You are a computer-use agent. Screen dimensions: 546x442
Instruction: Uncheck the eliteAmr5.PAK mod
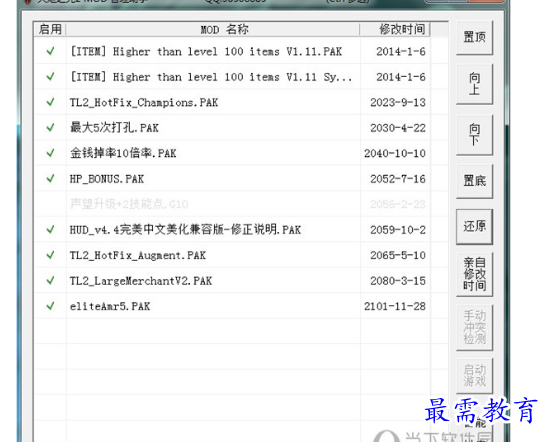pos(50,306)
